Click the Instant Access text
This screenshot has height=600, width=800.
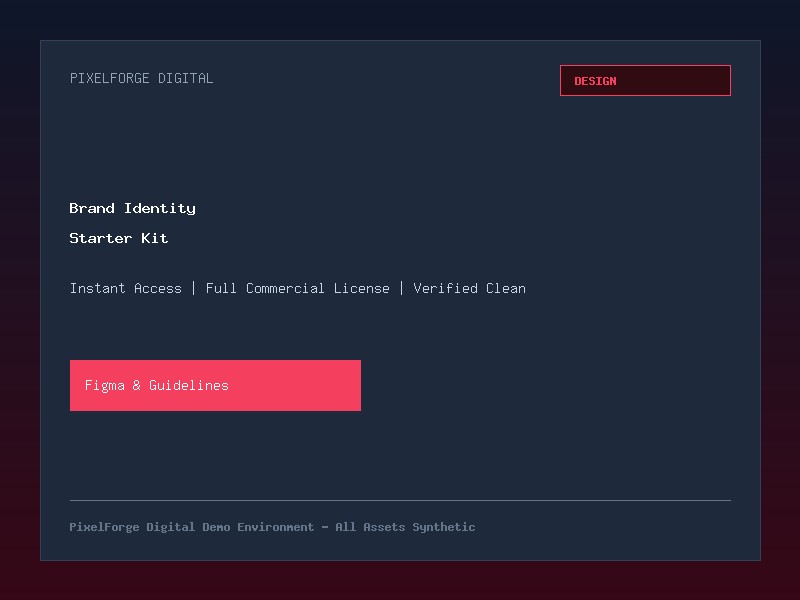pos(126,288)
